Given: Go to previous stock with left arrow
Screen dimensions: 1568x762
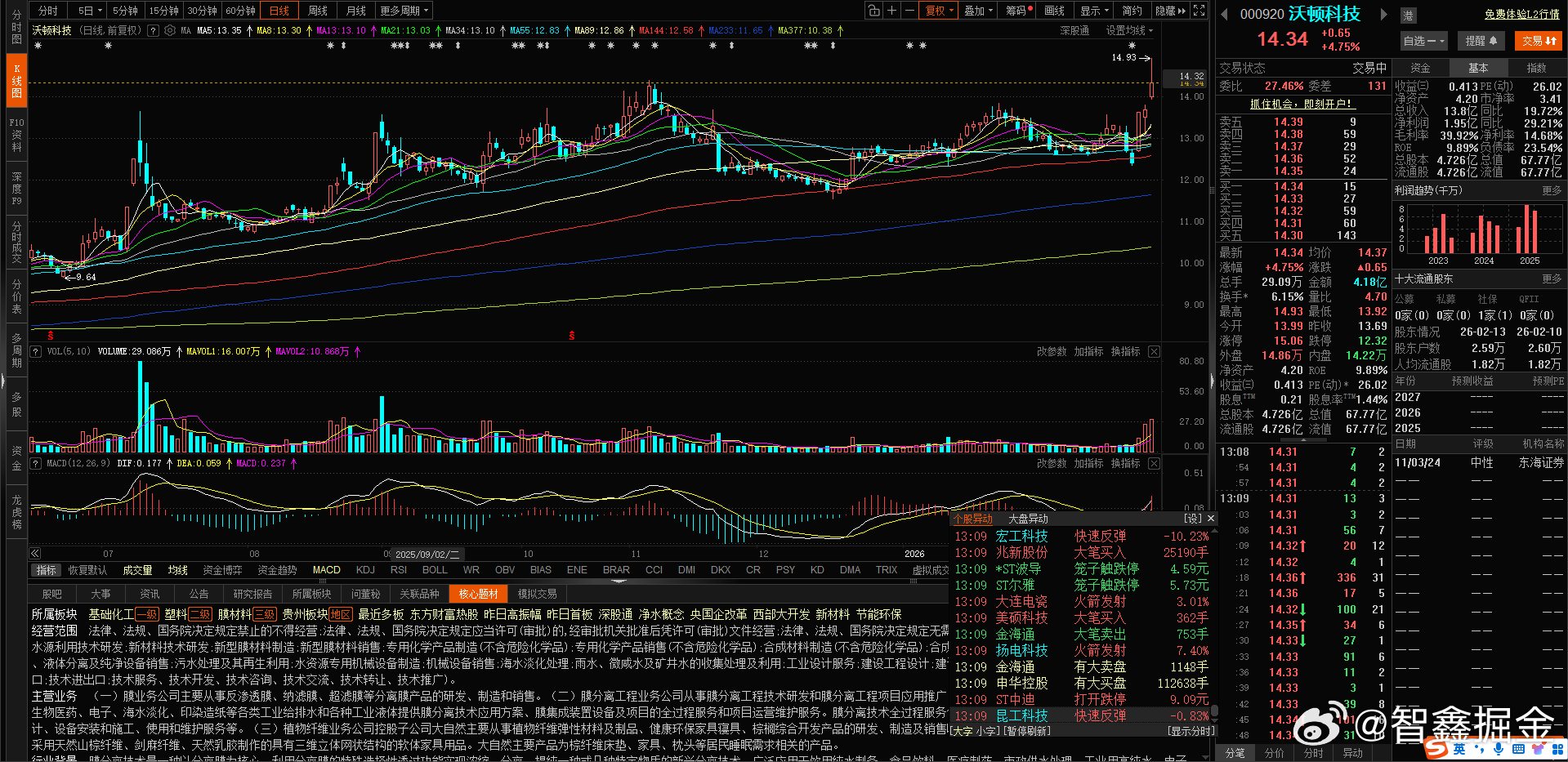Looking at the screenshot, I should tap(1224, 14).
